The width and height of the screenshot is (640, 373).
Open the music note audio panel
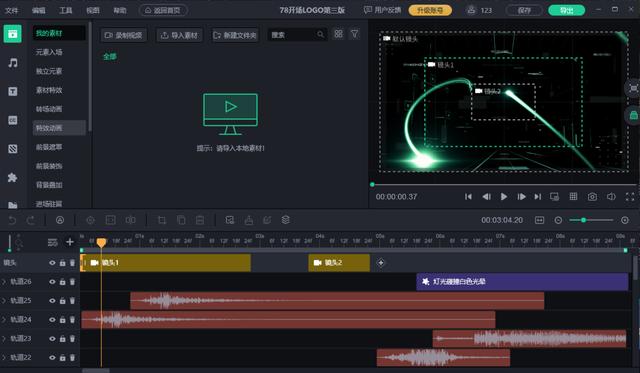pyautogui.click(x=13, y=63)
